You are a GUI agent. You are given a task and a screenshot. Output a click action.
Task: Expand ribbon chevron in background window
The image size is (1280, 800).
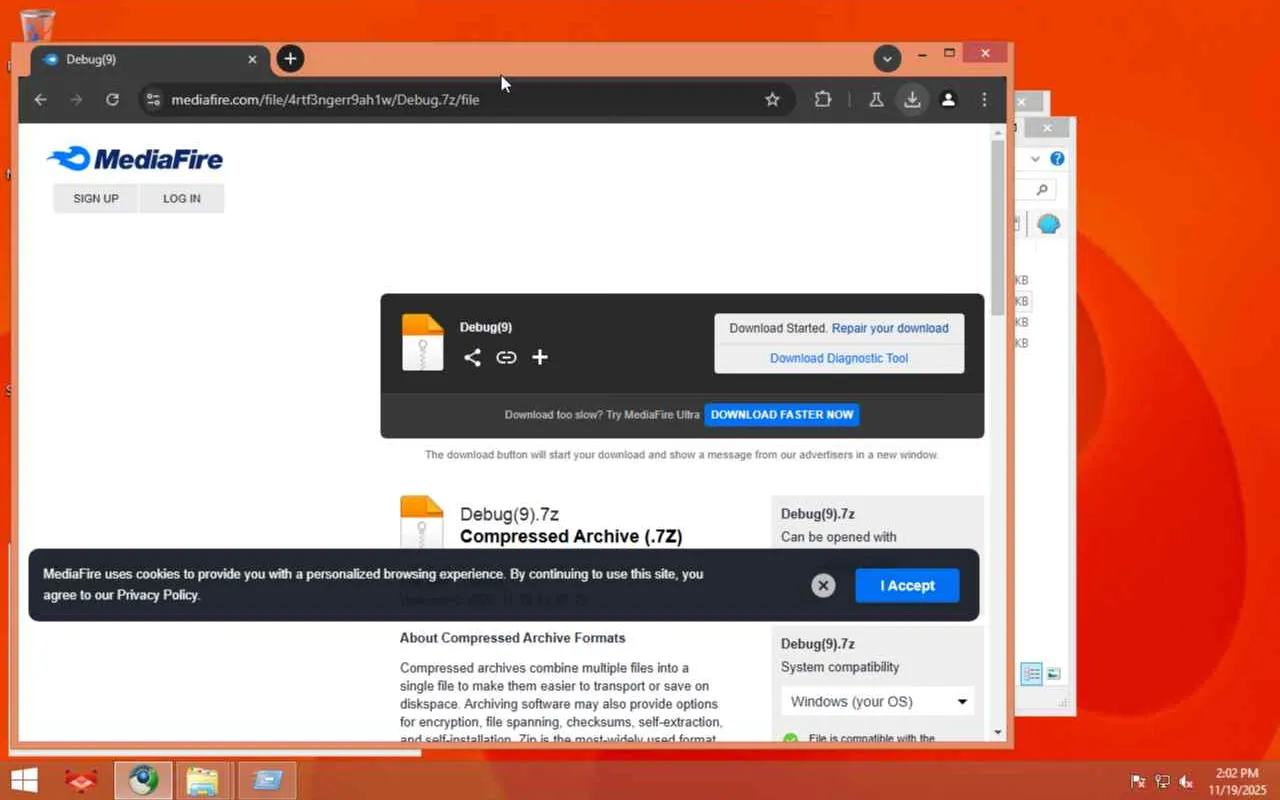[1035, 159]
